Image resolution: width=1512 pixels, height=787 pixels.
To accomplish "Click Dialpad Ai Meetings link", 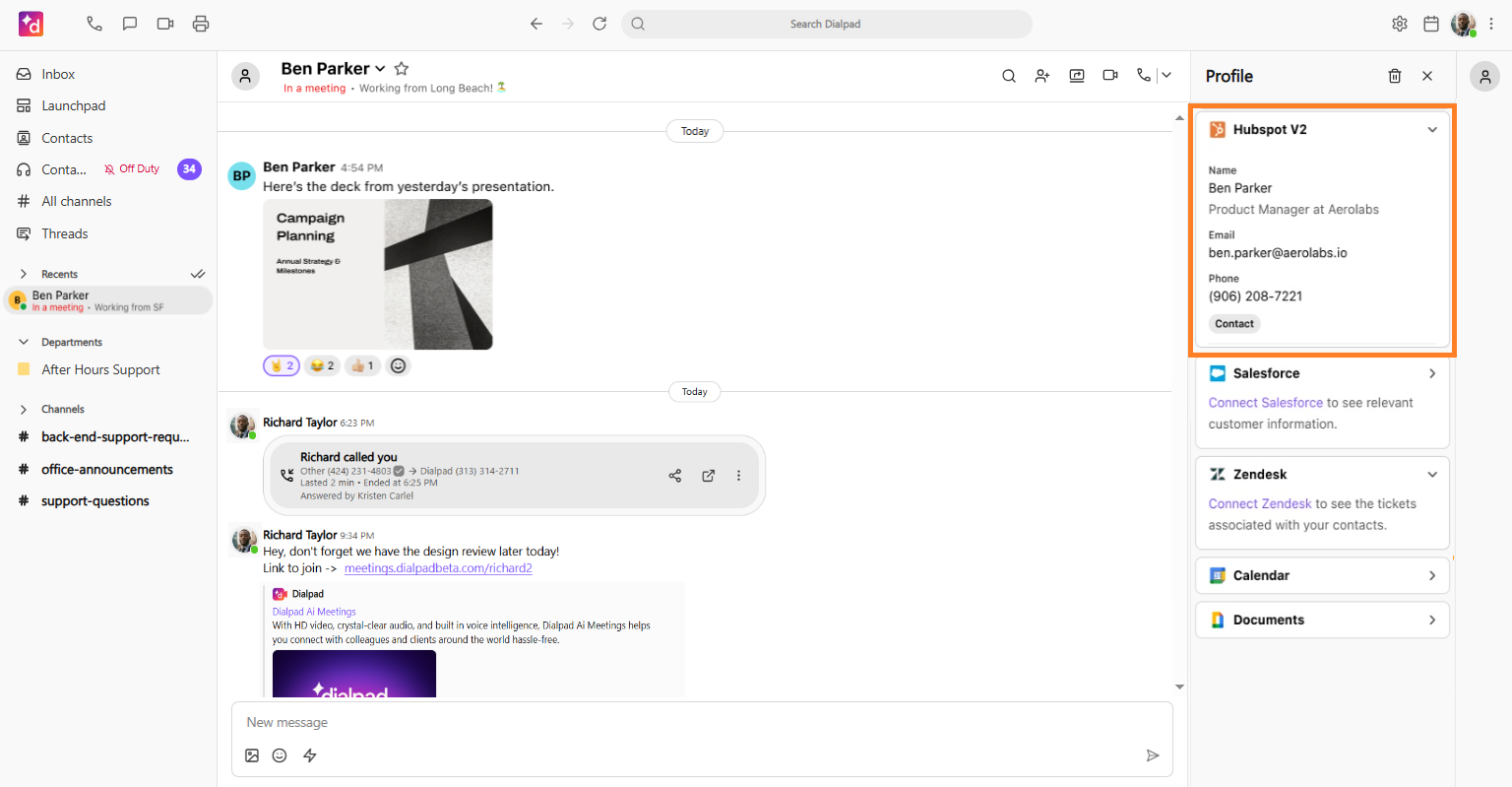I will tap(314, 612).
